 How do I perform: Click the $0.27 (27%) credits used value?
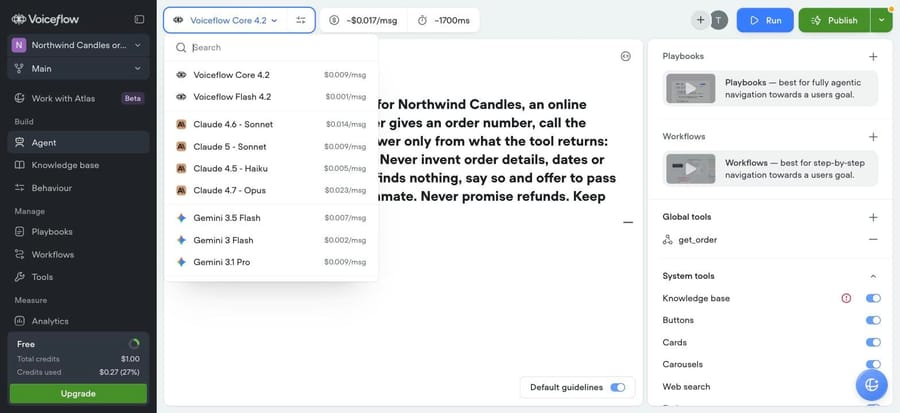pyautogui.click(x=119, y=372)
